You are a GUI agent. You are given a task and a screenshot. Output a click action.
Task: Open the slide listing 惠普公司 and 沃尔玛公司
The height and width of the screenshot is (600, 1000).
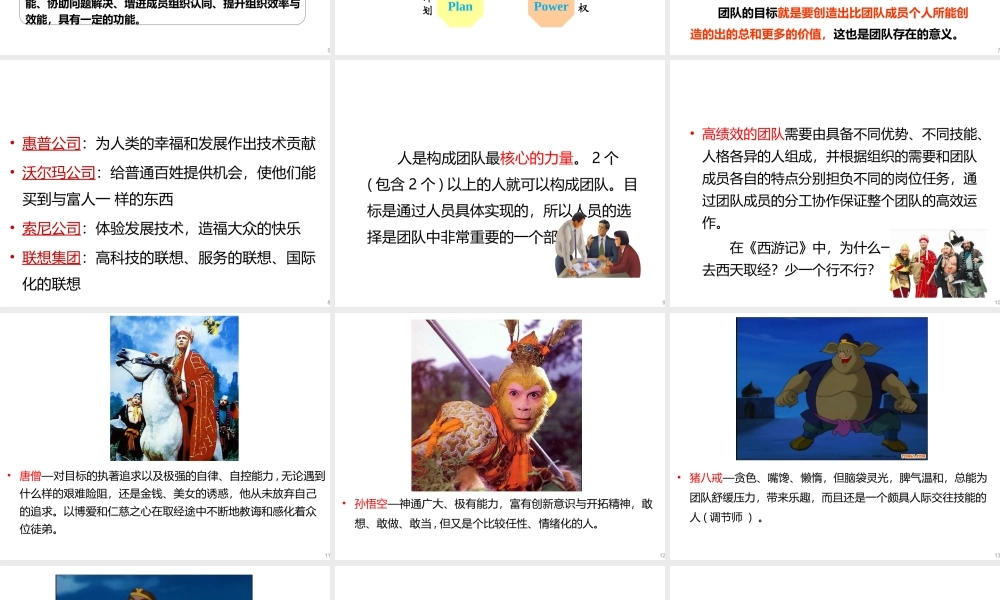click(x=165, y=184)
